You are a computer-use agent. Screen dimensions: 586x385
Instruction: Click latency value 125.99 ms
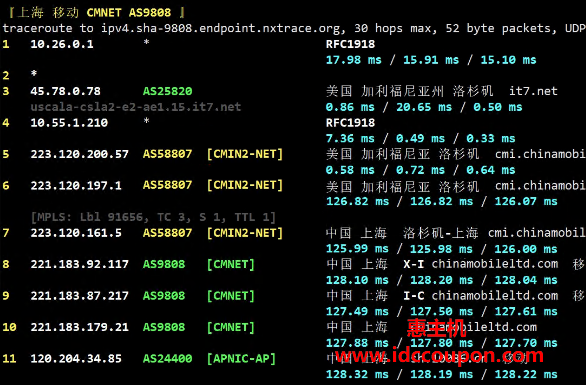(x=357, y=249)
